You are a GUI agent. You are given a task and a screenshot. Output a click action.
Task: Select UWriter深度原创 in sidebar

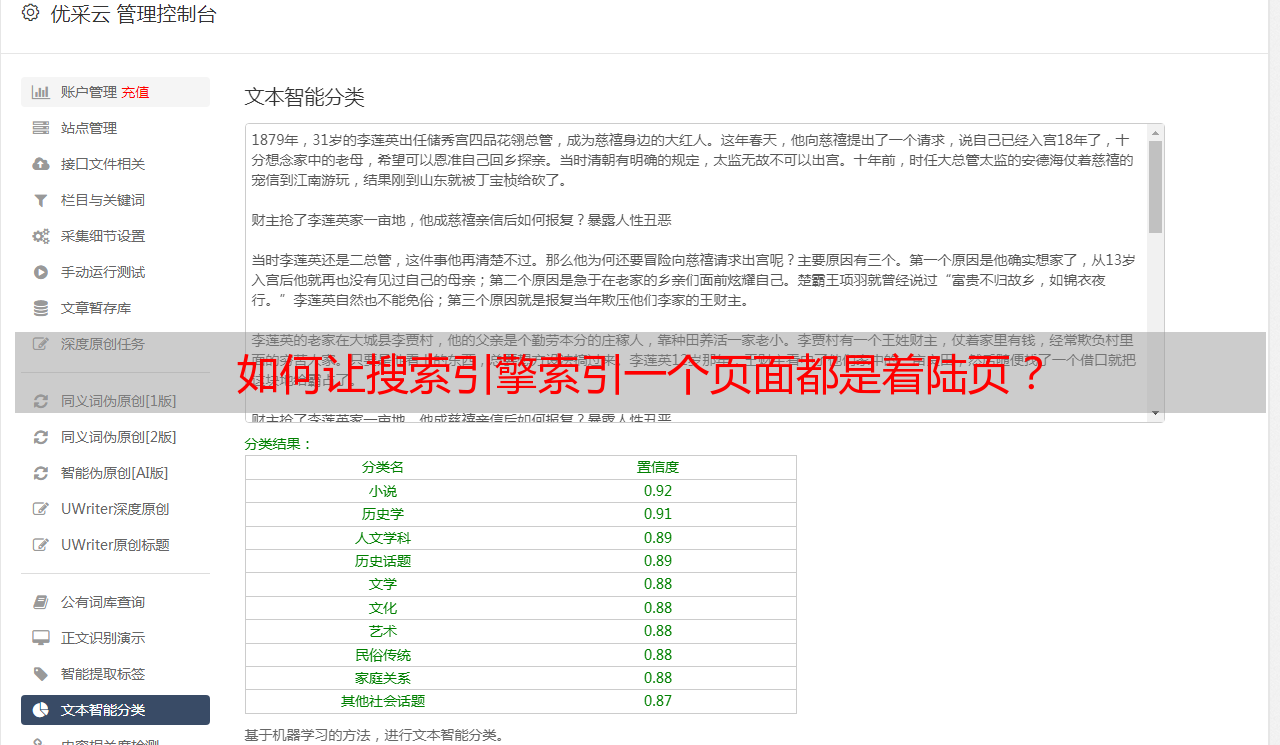115,509
